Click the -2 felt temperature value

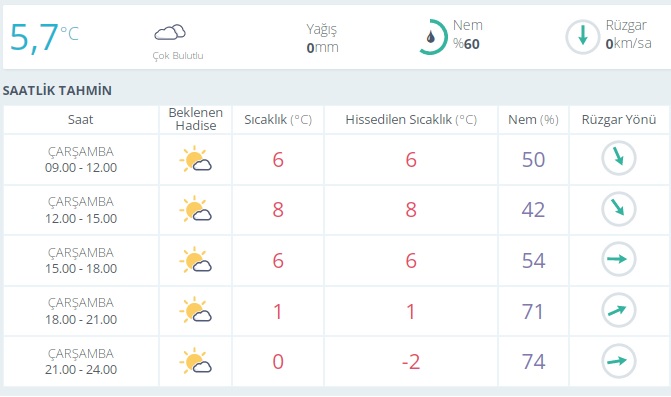pos(411,362)
